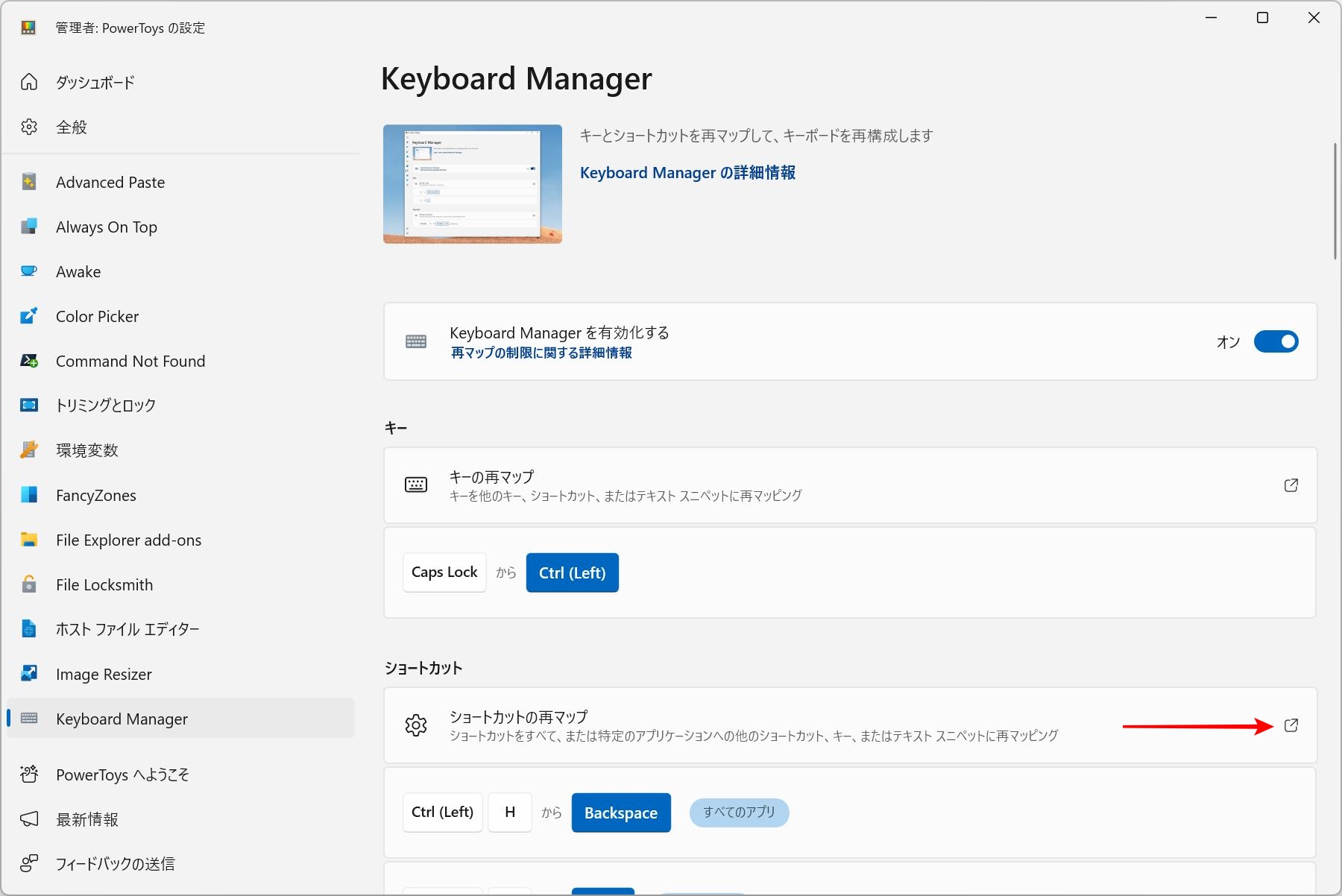The image size is (1342, 896).
Task: Click the Color Picker icon
Action: (29, 316)
